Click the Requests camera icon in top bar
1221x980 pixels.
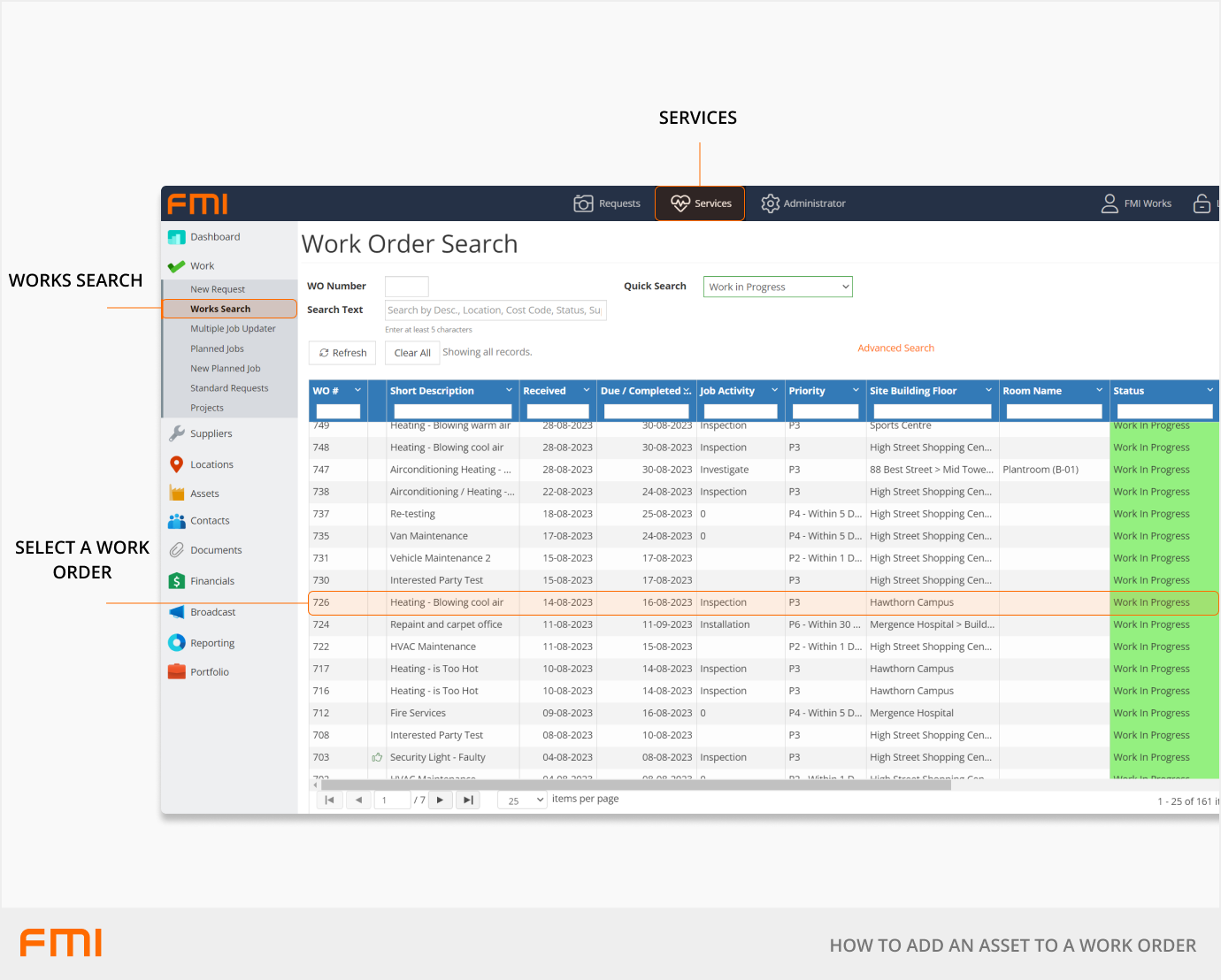tap(583, 203)
